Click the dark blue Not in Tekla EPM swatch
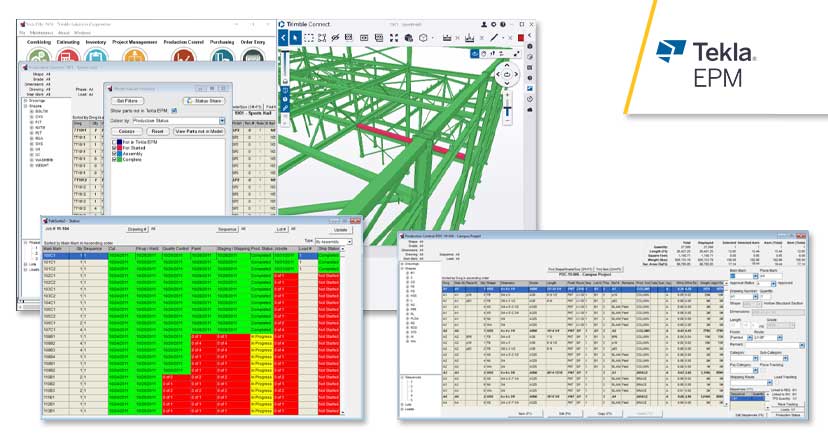Viewport: 828px width, 442px height. coord(120,142)
